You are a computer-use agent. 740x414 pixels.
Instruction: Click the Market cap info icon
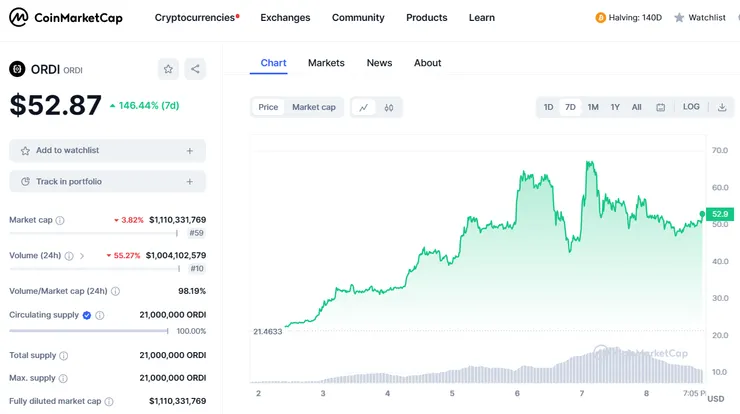(x=60, y=220)
